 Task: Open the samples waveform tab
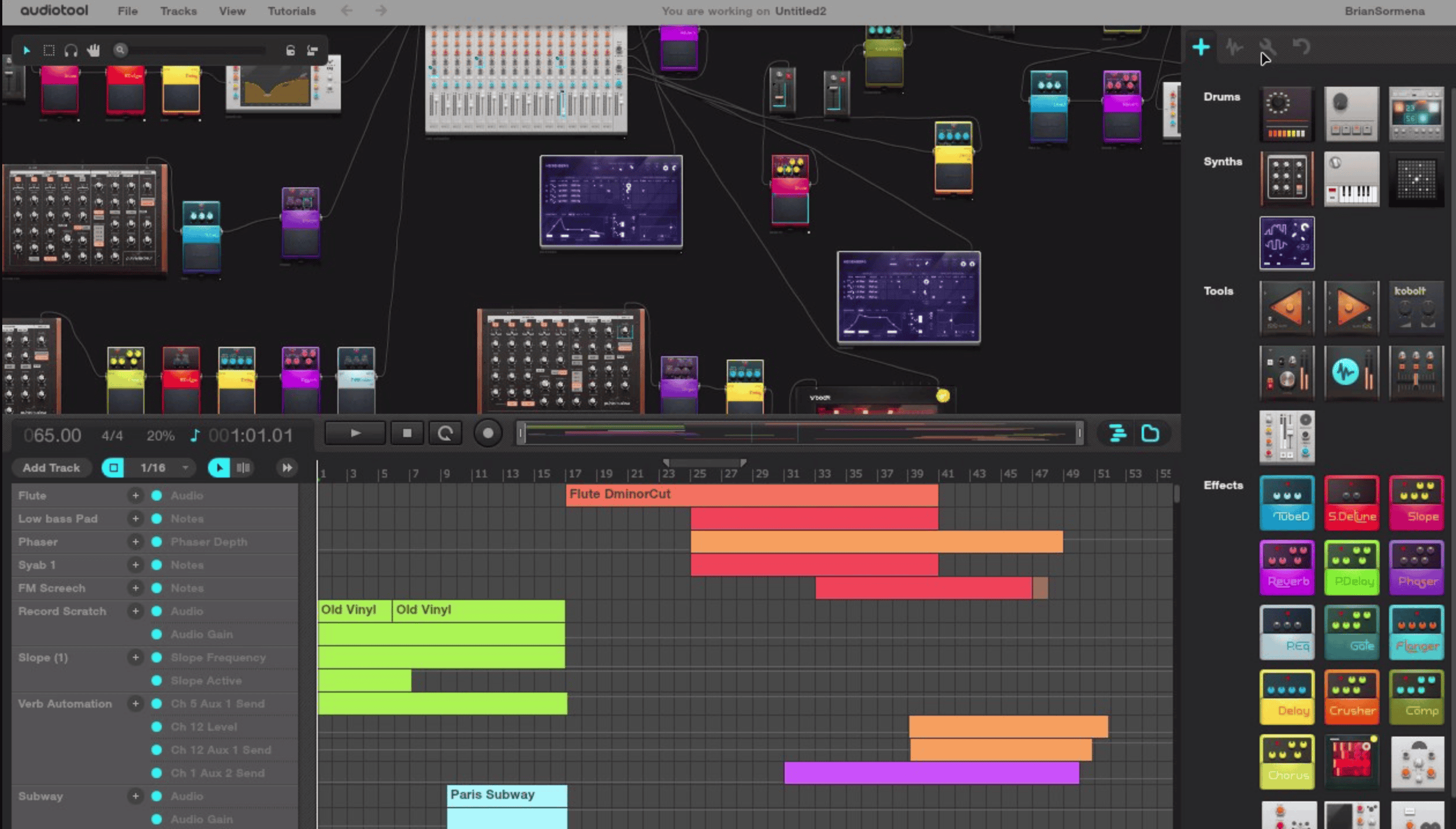[1234, 47]
